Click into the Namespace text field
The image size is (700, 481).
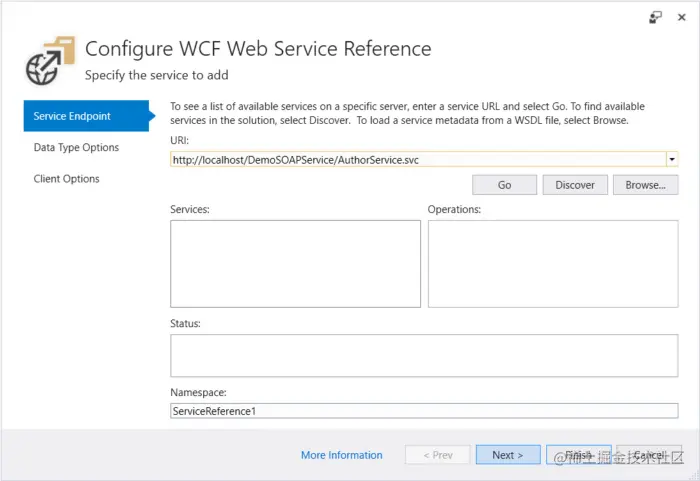(x=424, y=411)
